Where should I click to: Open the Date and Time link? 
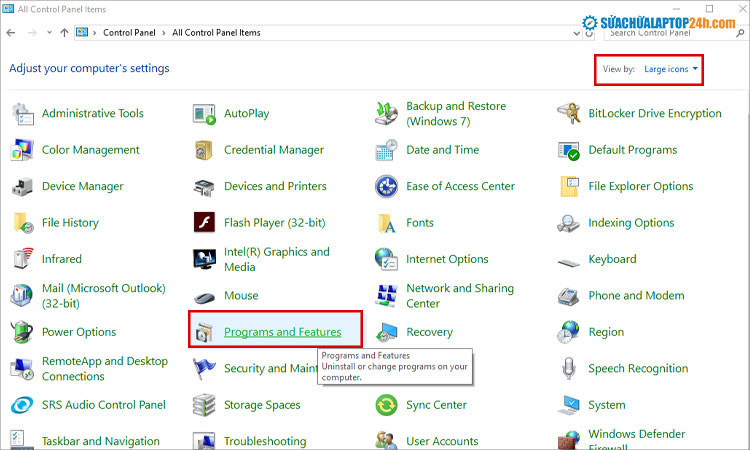[442, 150]
